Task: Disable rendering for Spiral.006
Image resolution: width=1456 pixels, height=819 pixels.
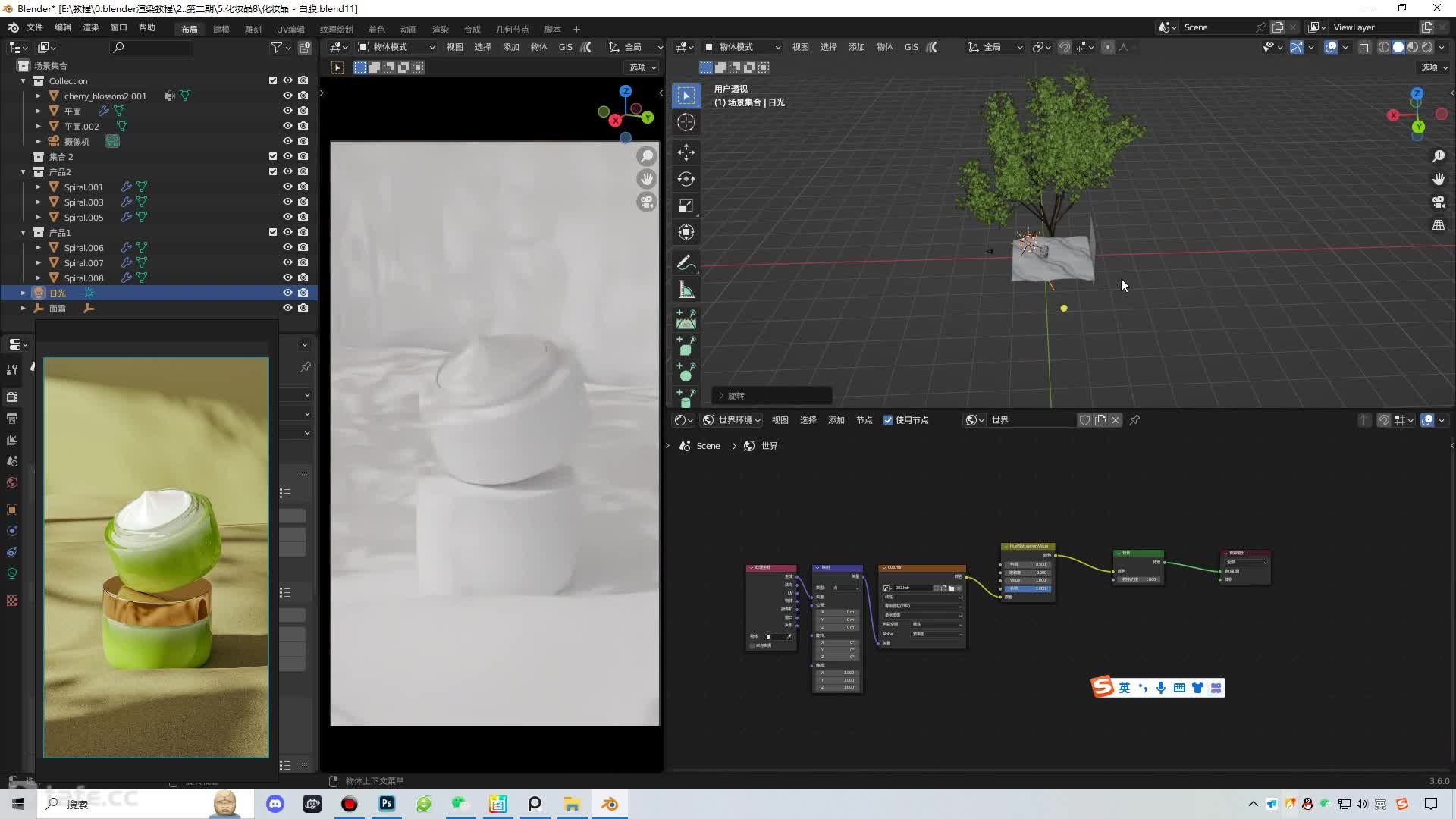Action: 303,247
